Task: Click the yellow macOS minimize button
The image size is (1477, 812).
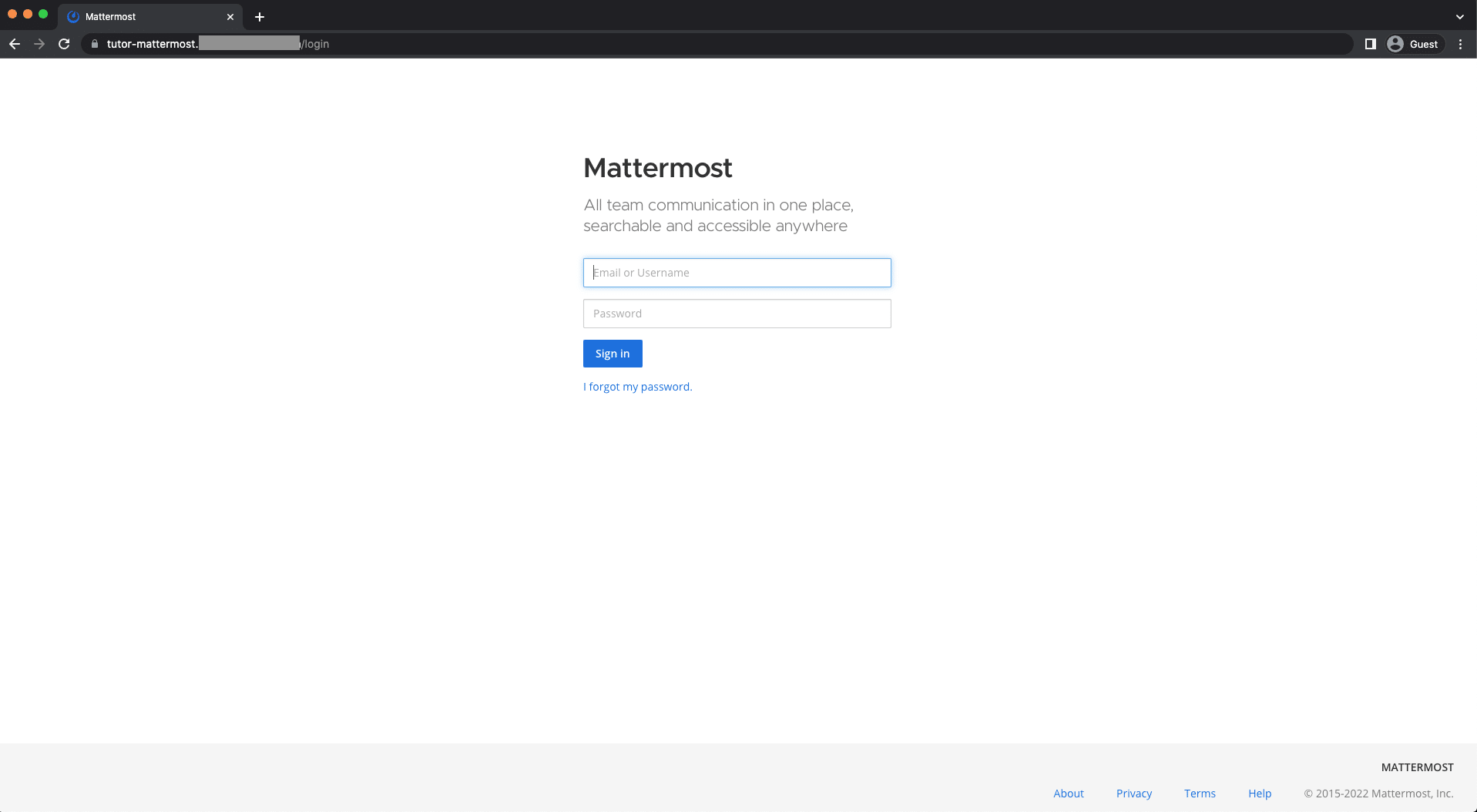Action: (x=28, y=14)
